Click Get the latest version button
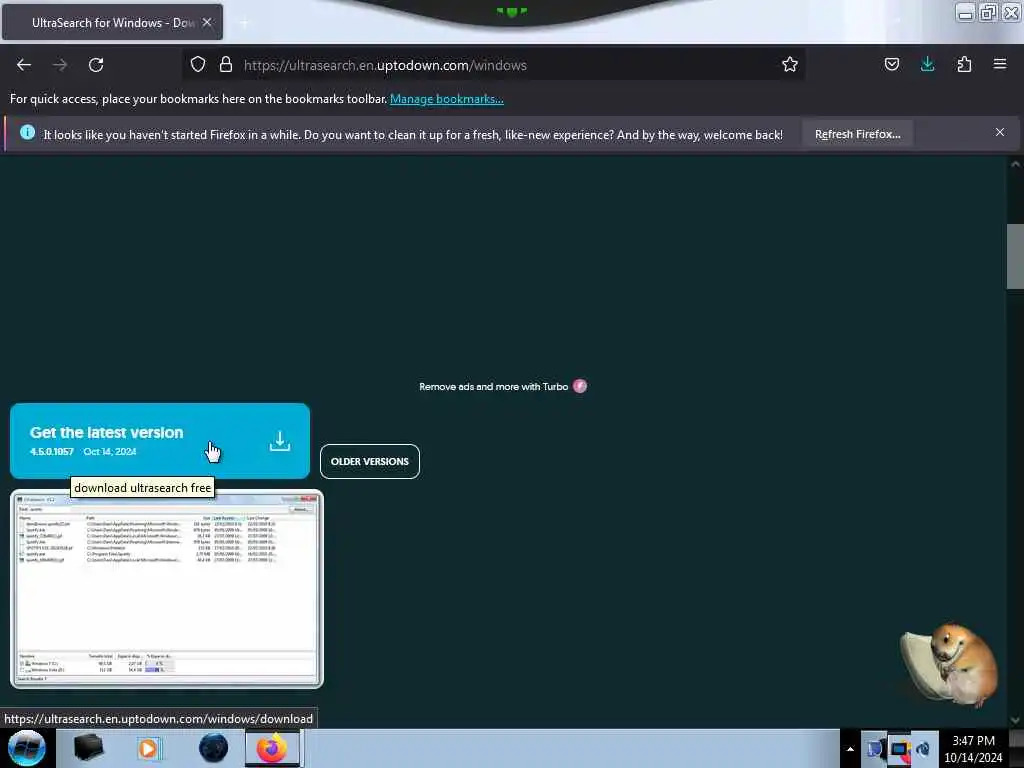The image size is (1024, 768). coord(159,441)
